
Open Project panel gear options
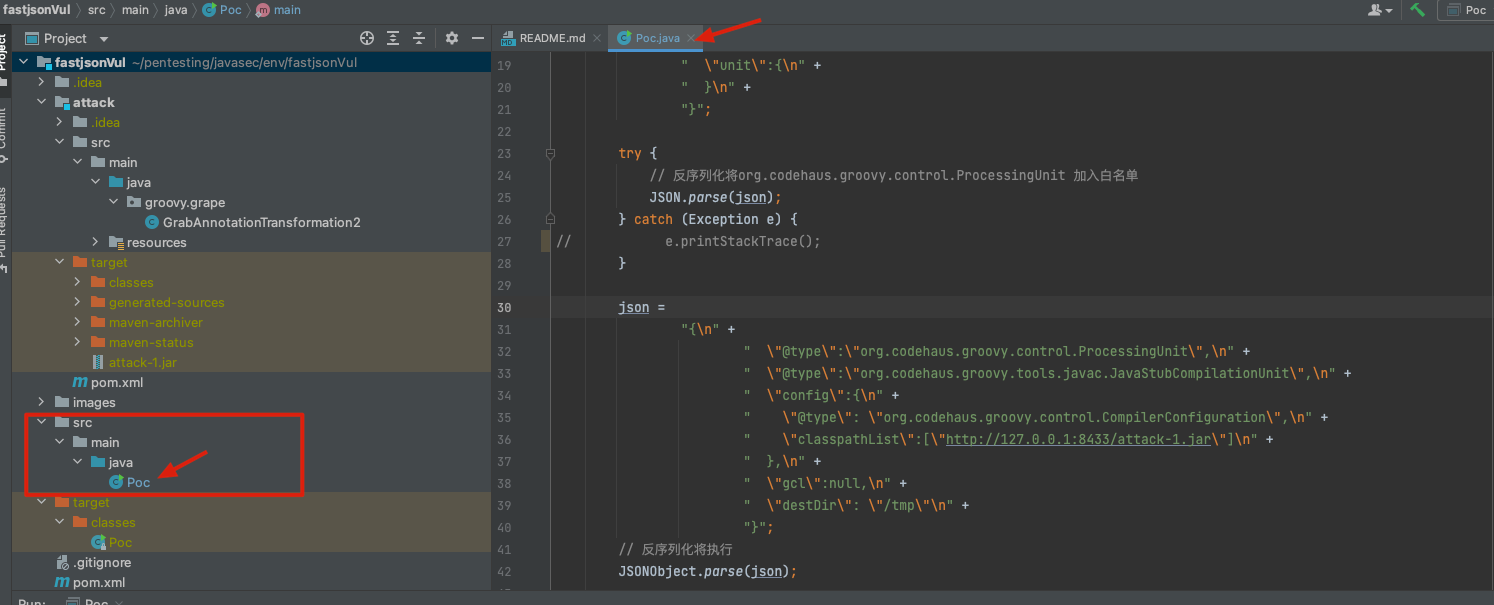[452, 38]
